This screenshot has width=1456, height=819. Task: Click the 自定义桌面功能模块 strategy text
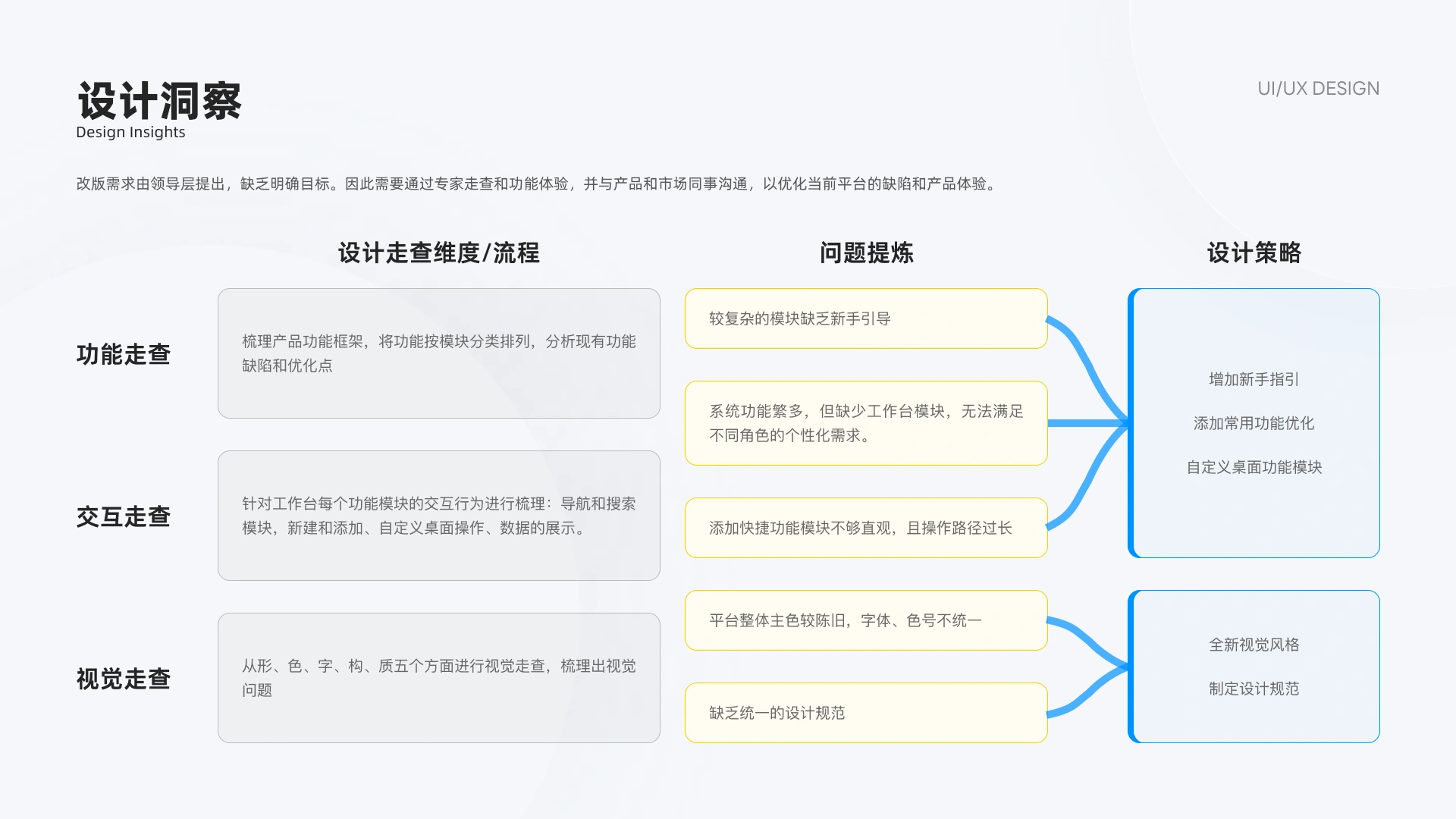[1254, 467]
